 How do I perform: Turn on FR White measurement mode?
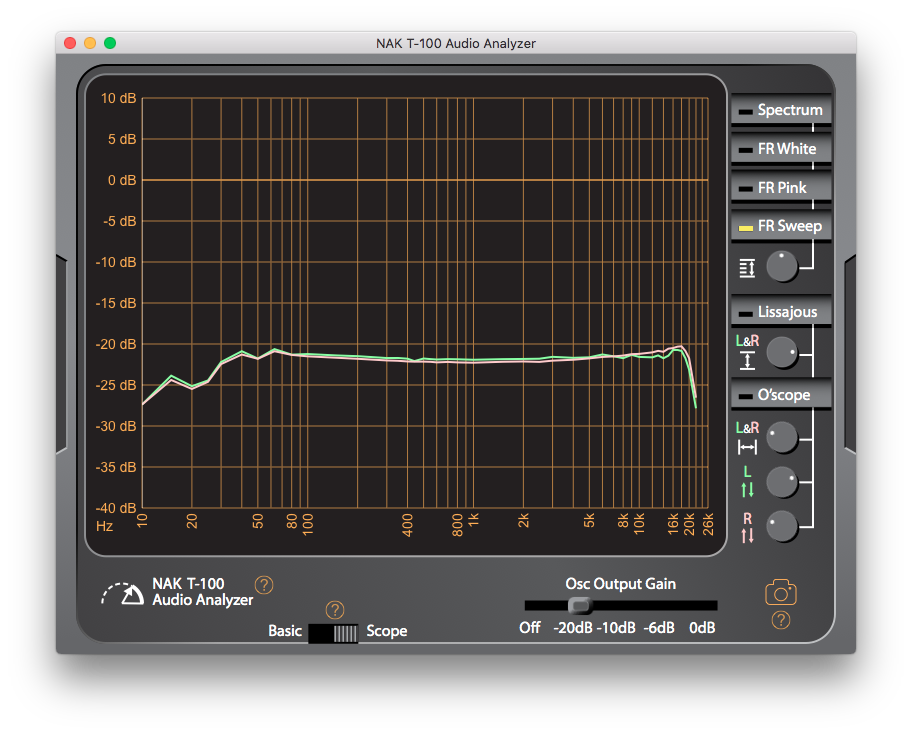click(781, 149)
